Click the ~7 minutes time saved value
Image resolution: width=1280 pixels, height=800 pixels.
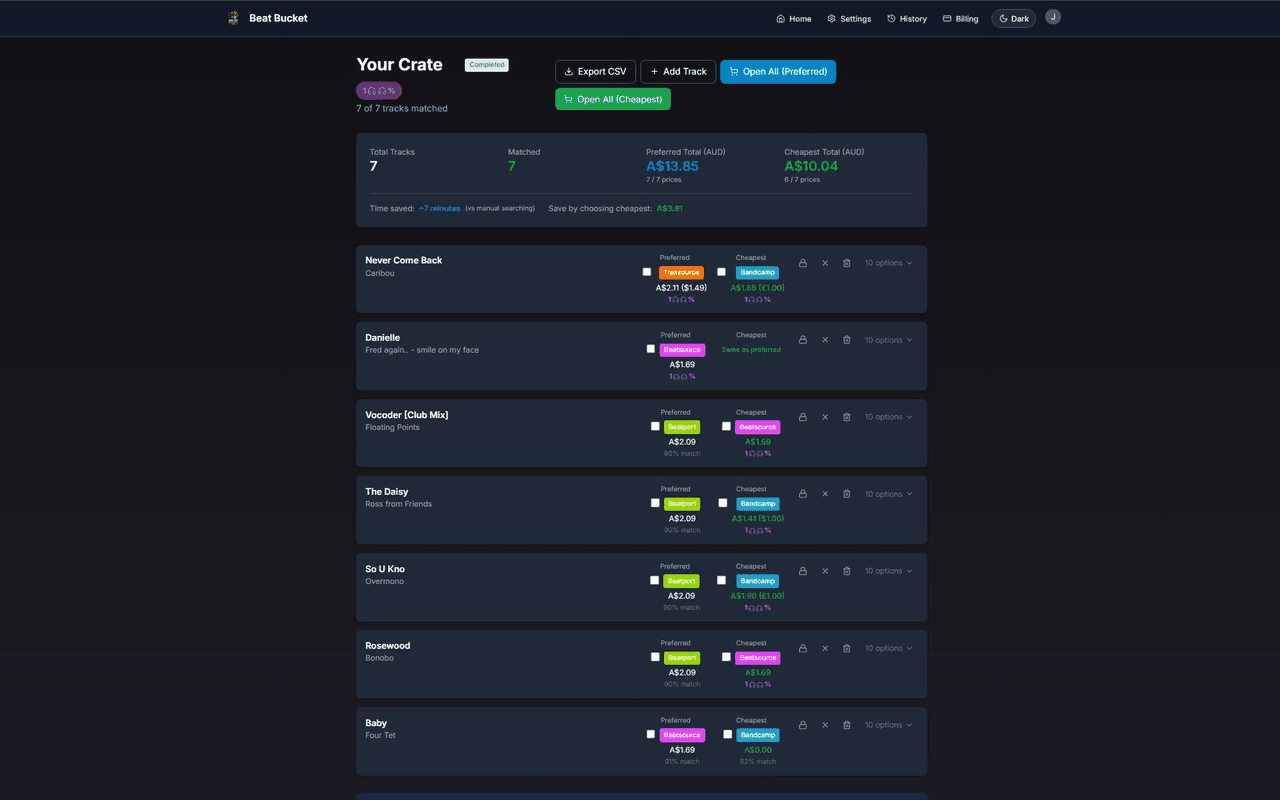click(439, 208)
